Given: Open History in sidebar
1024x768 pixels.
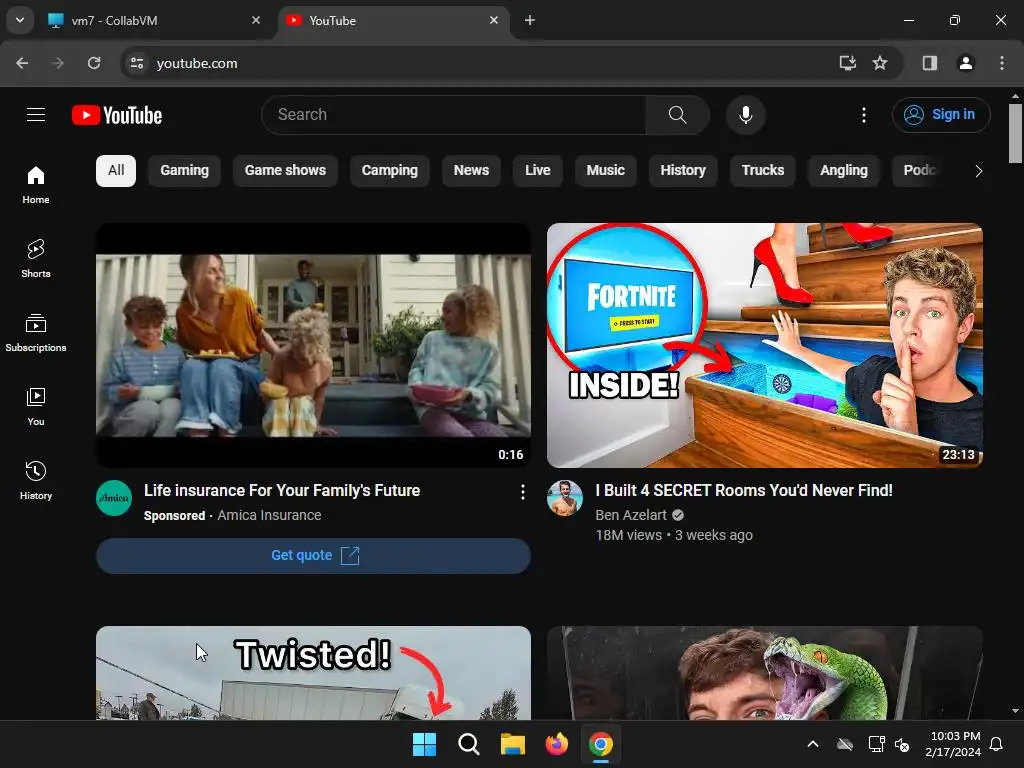Looking at the screenshot, I should click(x=36, y=480).
